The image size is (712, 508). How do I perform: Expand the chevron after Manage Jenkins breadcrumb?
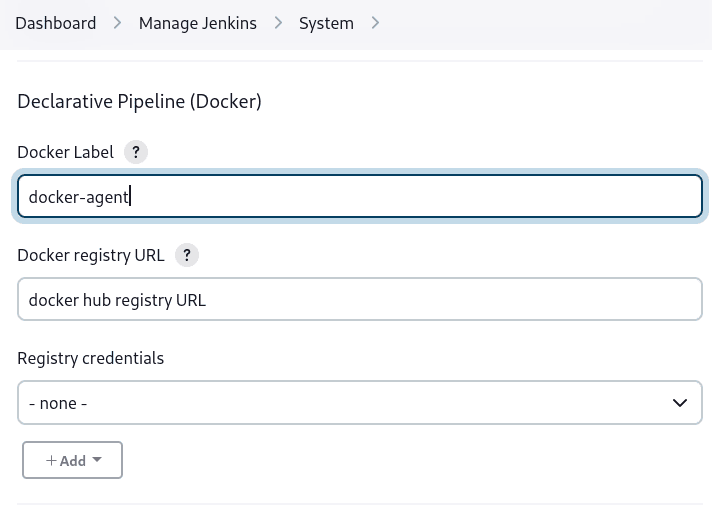278,23
